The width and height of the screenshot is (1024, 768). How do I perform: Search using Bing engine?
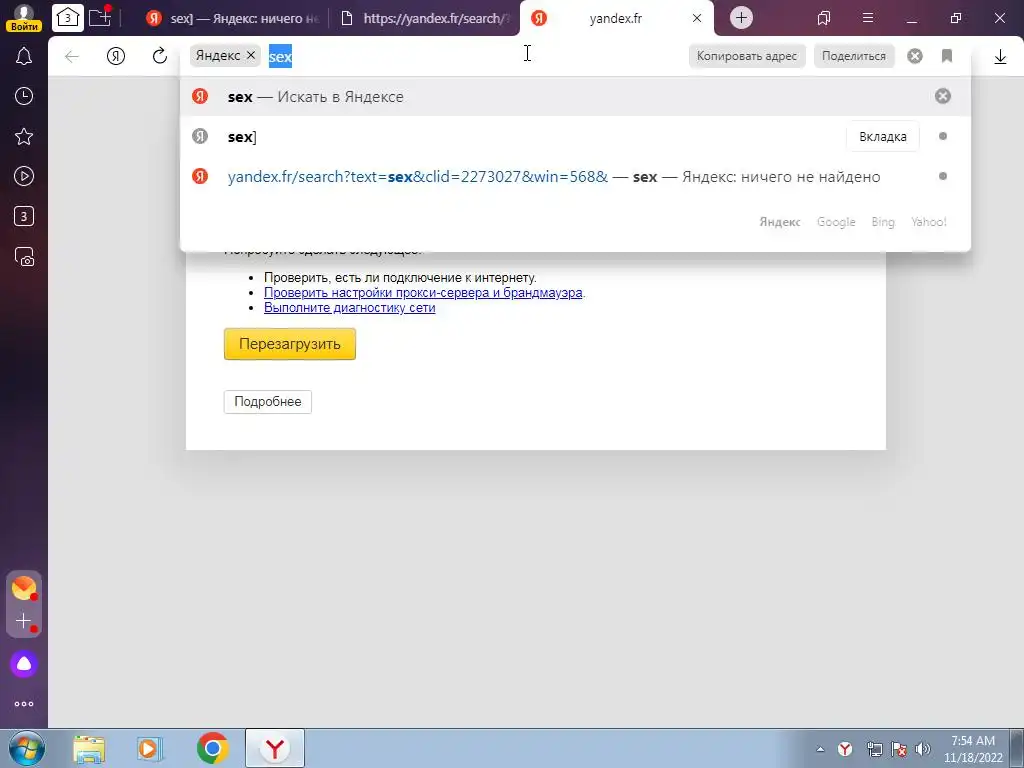[883, 222]
